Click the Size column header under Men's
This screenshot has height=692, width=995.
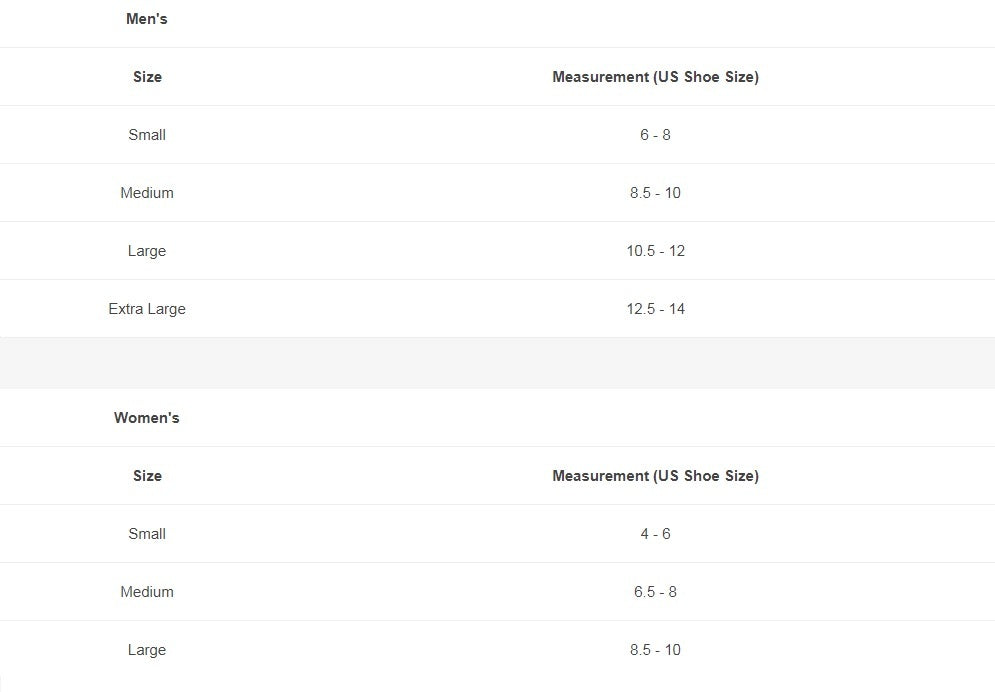tap(147, 77)
